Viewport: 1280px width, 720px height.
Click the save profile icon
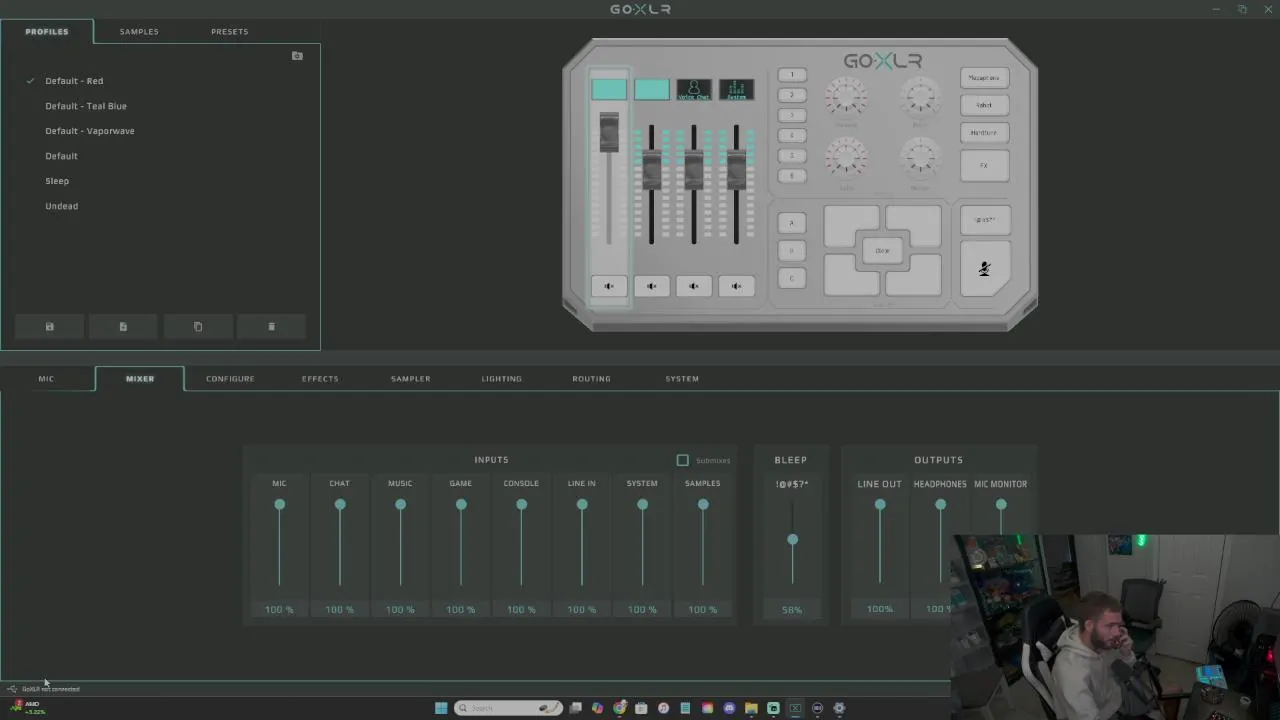point(49,326)
